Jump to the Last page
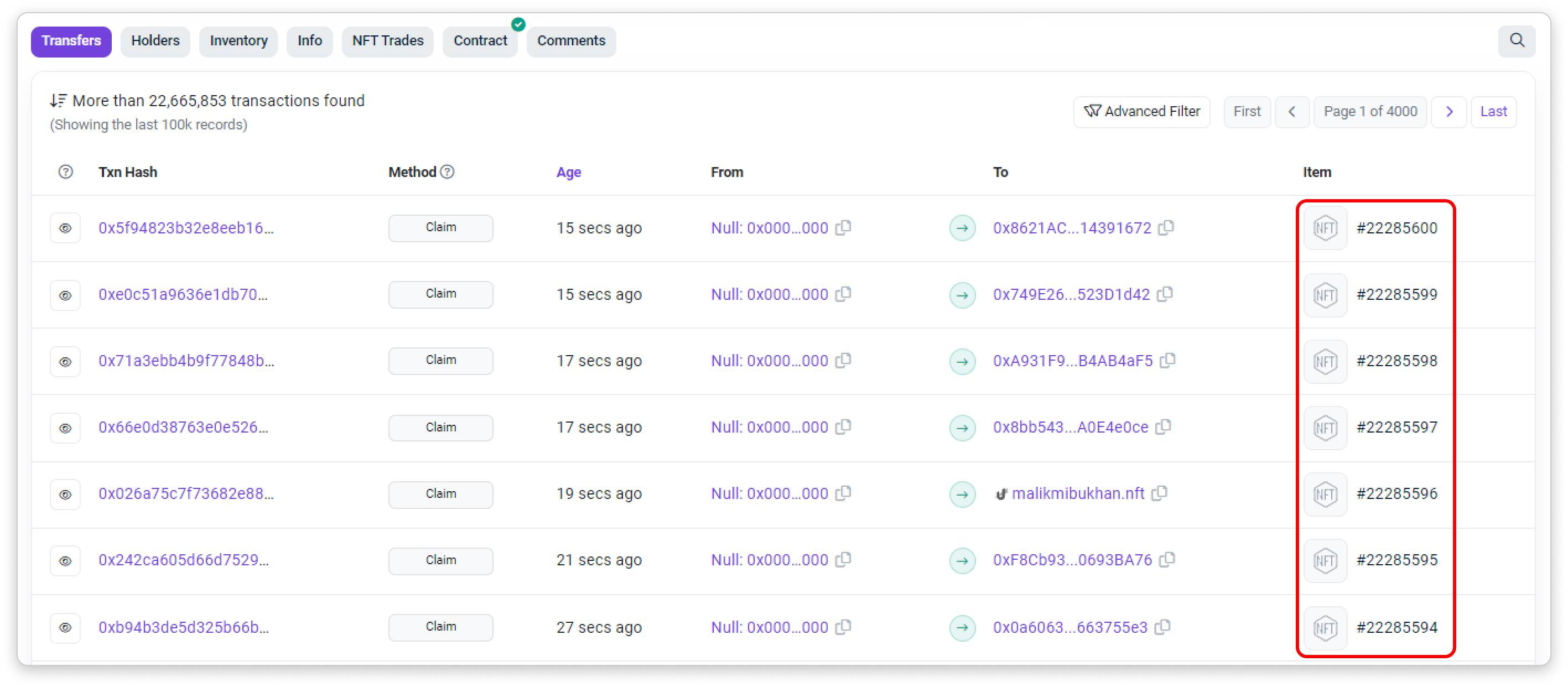Image resolution: width=1568 pixels, height=687 pixels. 1493,112
